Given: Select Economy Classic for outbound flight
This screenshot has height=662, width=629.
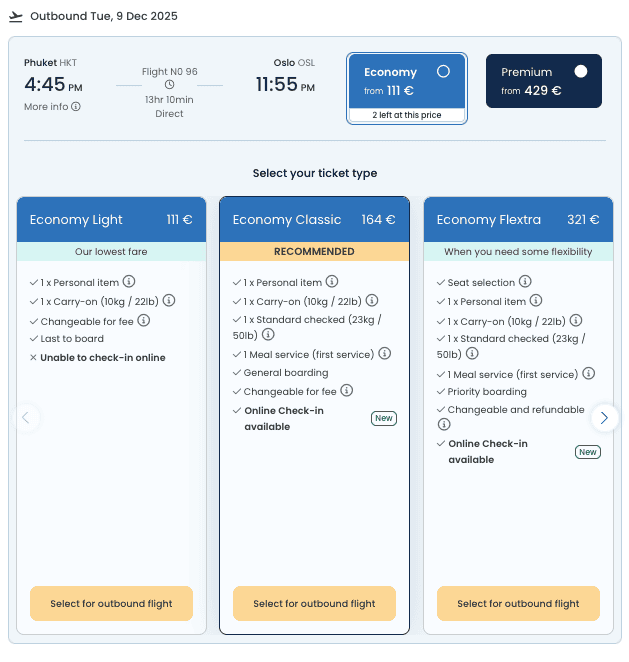Looking at the screenshot, I should (314, 604).
